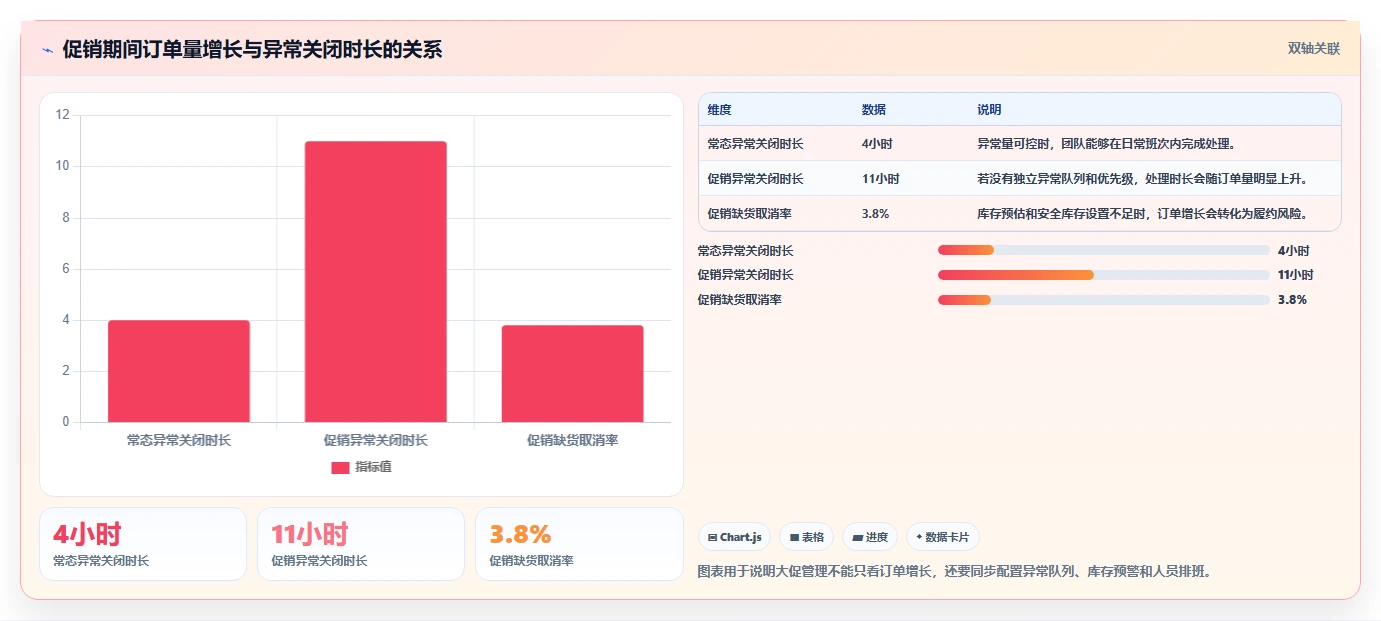Click the chart title 促销期间订单量增长与异常关闭时长的关系
Image resolution: width=1381 pixels, height=621 pixels.
click(x=252, y=50)
